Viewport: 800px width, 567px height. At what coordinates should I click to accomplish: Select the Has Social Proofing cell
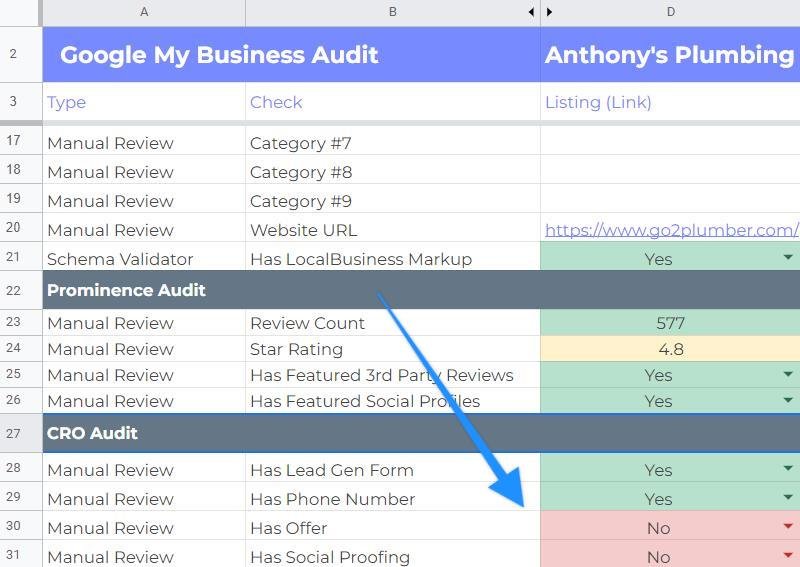(x=393, y=555)
